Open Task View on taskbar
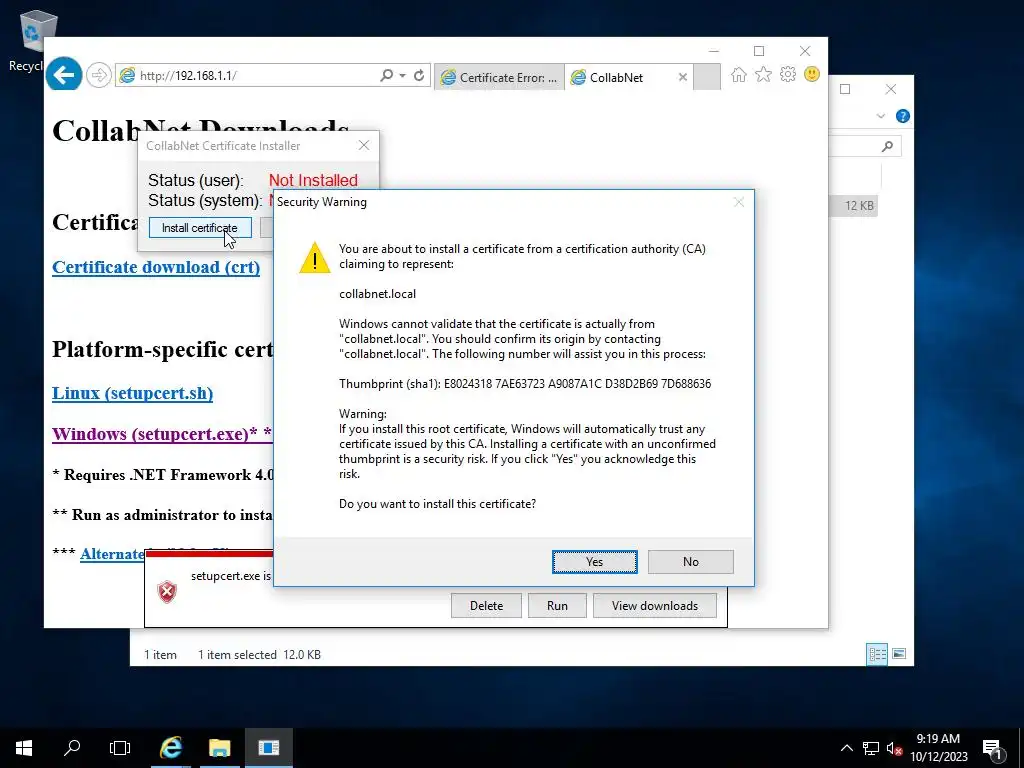The height and width of the screenshot is (768, 1024). 120,748
